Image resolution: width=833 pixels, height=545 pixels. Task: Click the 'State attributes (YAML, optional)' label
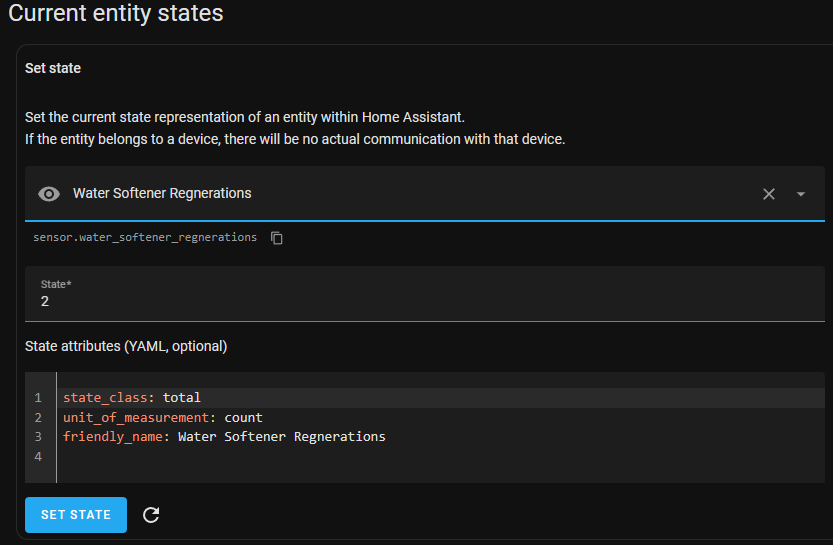coord(126,346)
